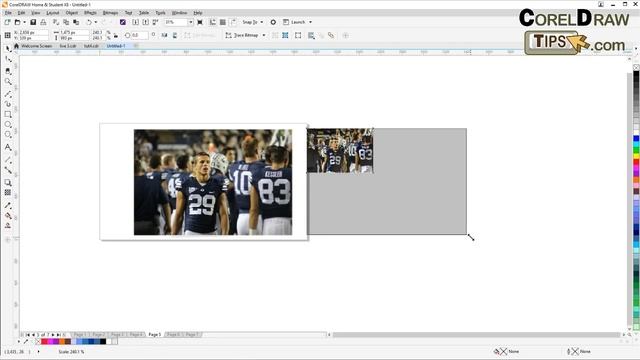The width and height of the screenshot is (640, 360).
Task: Toggle the lock ratio padlock
Action: [116, 36]
